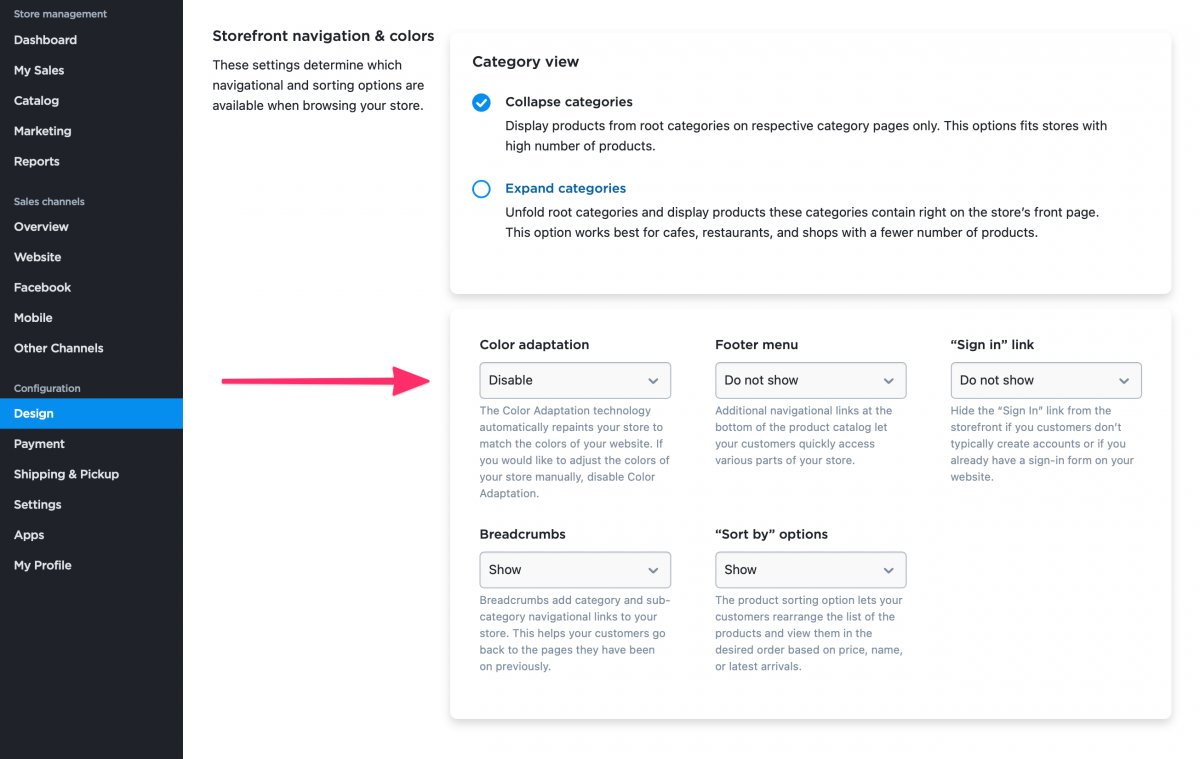Open the Facebook sales channel

[x=42, y=288]
